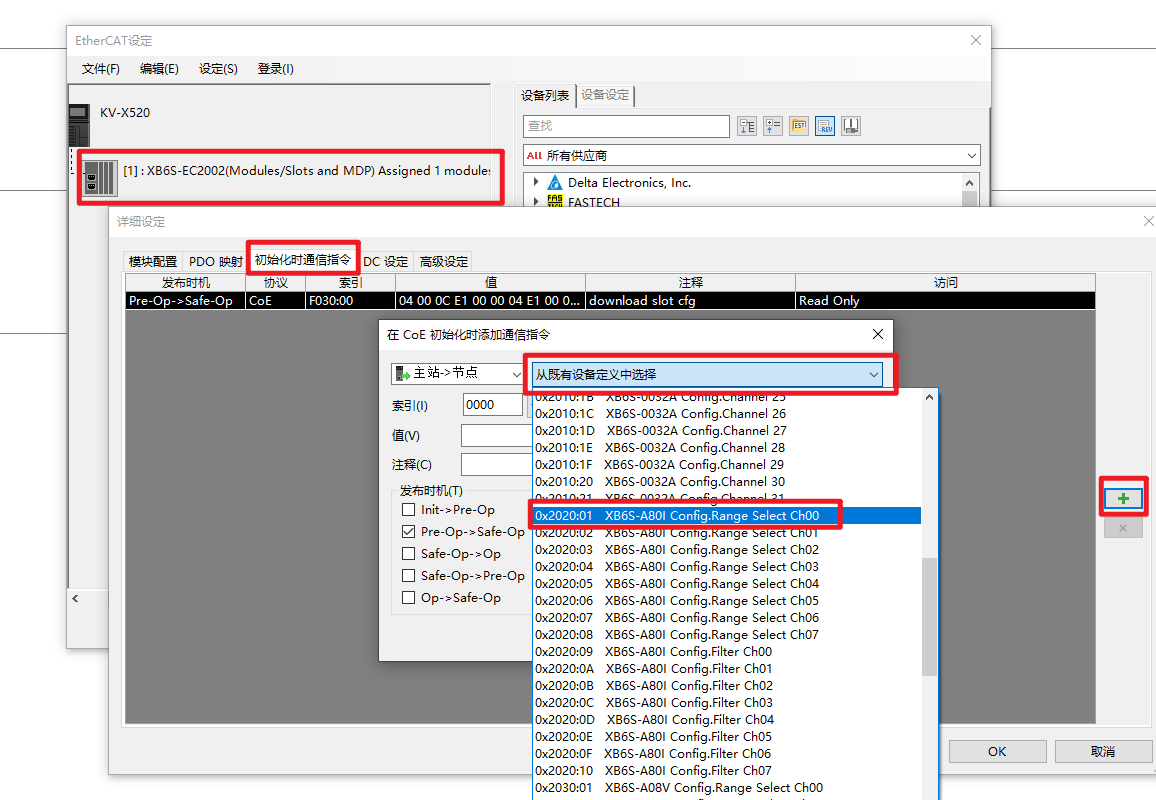This screenshot has width=1156, height=800.
Task: Click the EST folder icon in toolbar
Action: coord(799,126)
